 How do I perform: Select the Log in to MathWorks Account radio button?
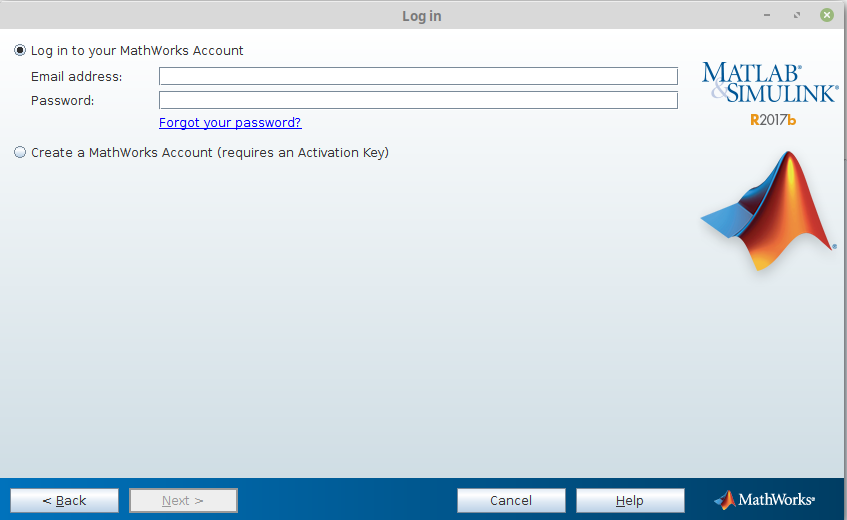coord(20,51)
